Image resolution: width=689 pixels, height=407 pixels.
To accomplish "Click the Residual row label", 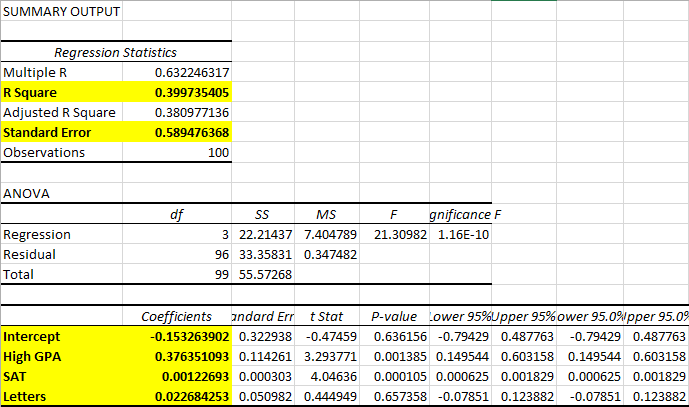I will 62,254.
